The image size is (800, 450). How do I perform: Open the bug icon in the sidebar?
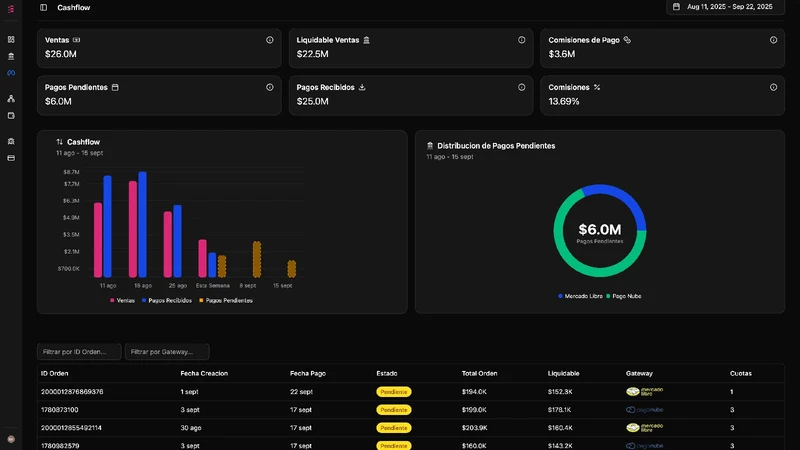11,141
